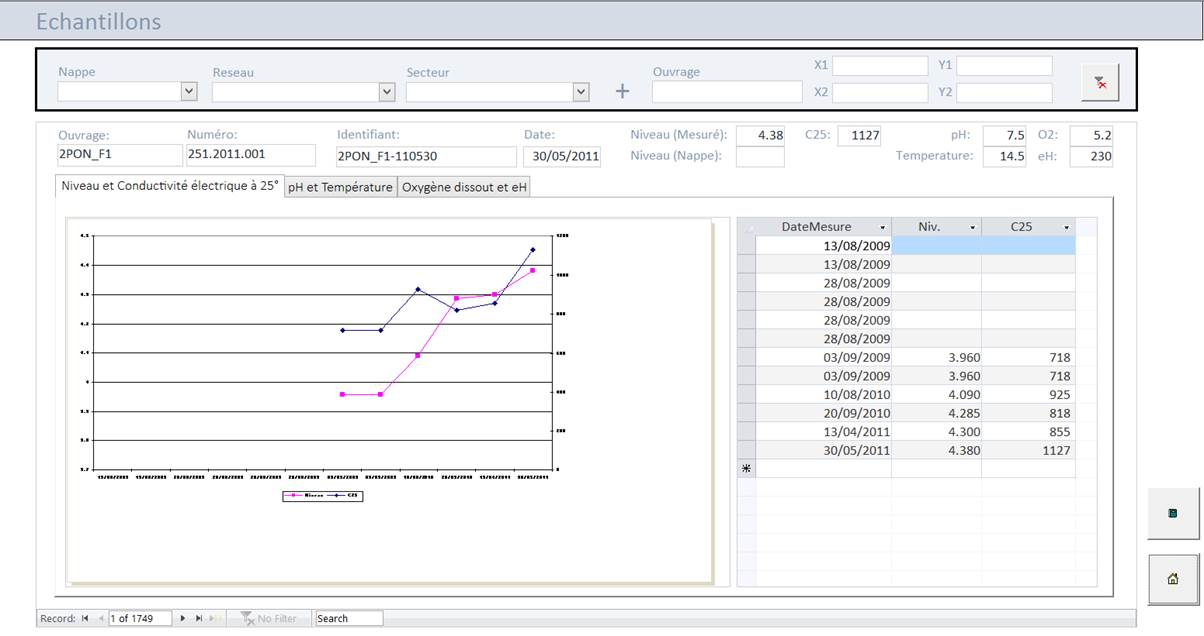Select Niveau et Conductivité électrique tab
The height and width of the screenshot is (636, 1204).
[169, 186]
